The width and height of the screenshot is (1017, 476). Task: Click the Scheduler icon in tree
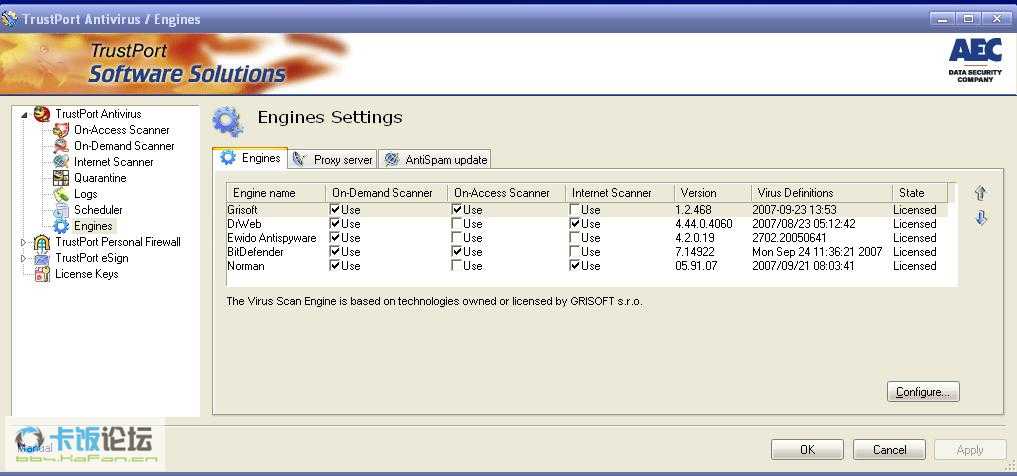(61, 210)
